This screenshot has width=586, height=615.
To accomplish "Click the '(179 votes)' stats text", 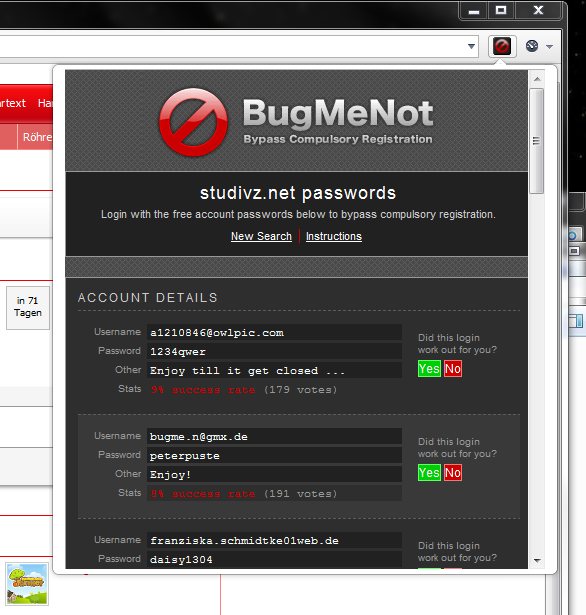I will coord(300,390).
